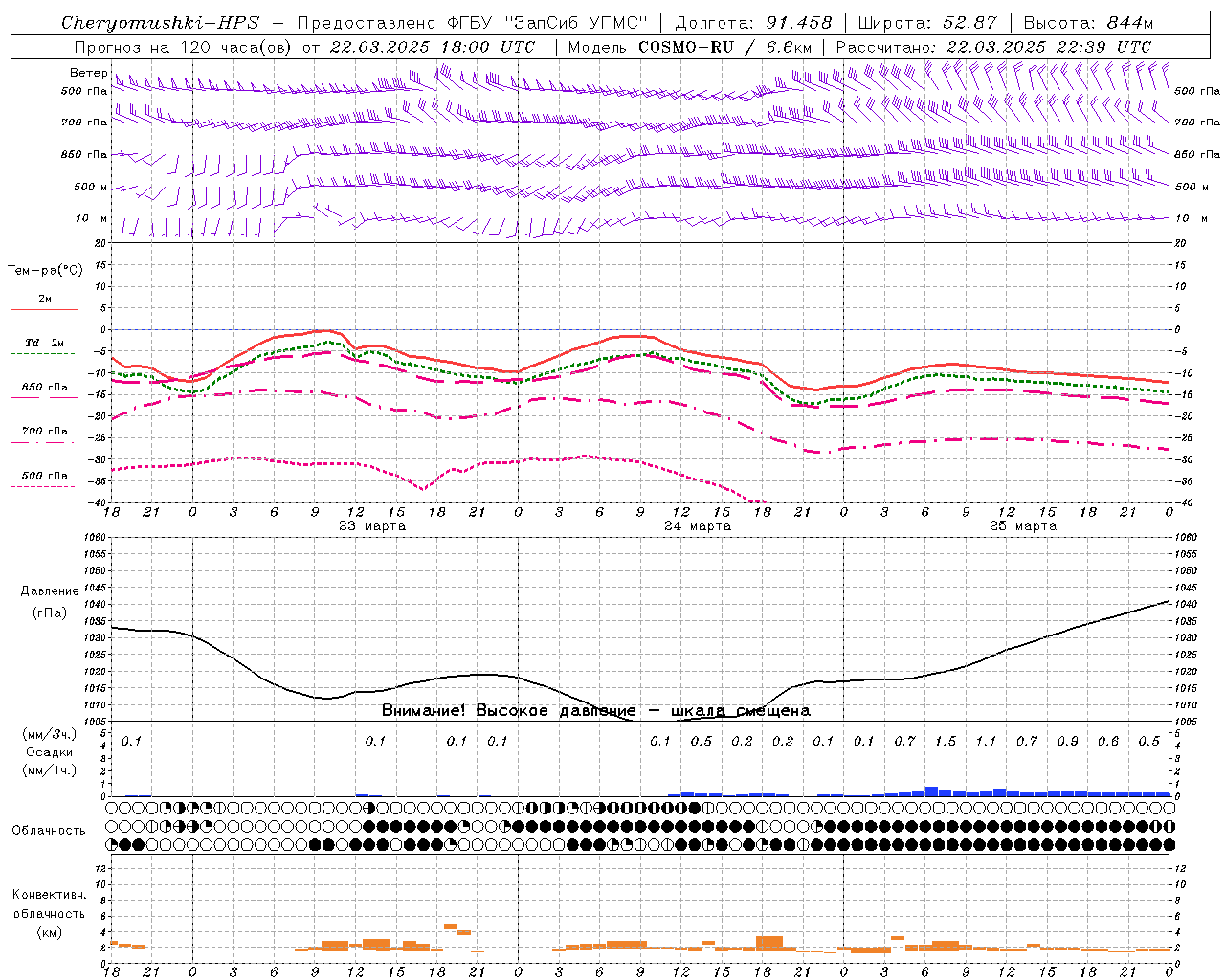
Task: Click the left '1005' pressure axis tick
Action: pyautogui.click(x=95, y=722)
